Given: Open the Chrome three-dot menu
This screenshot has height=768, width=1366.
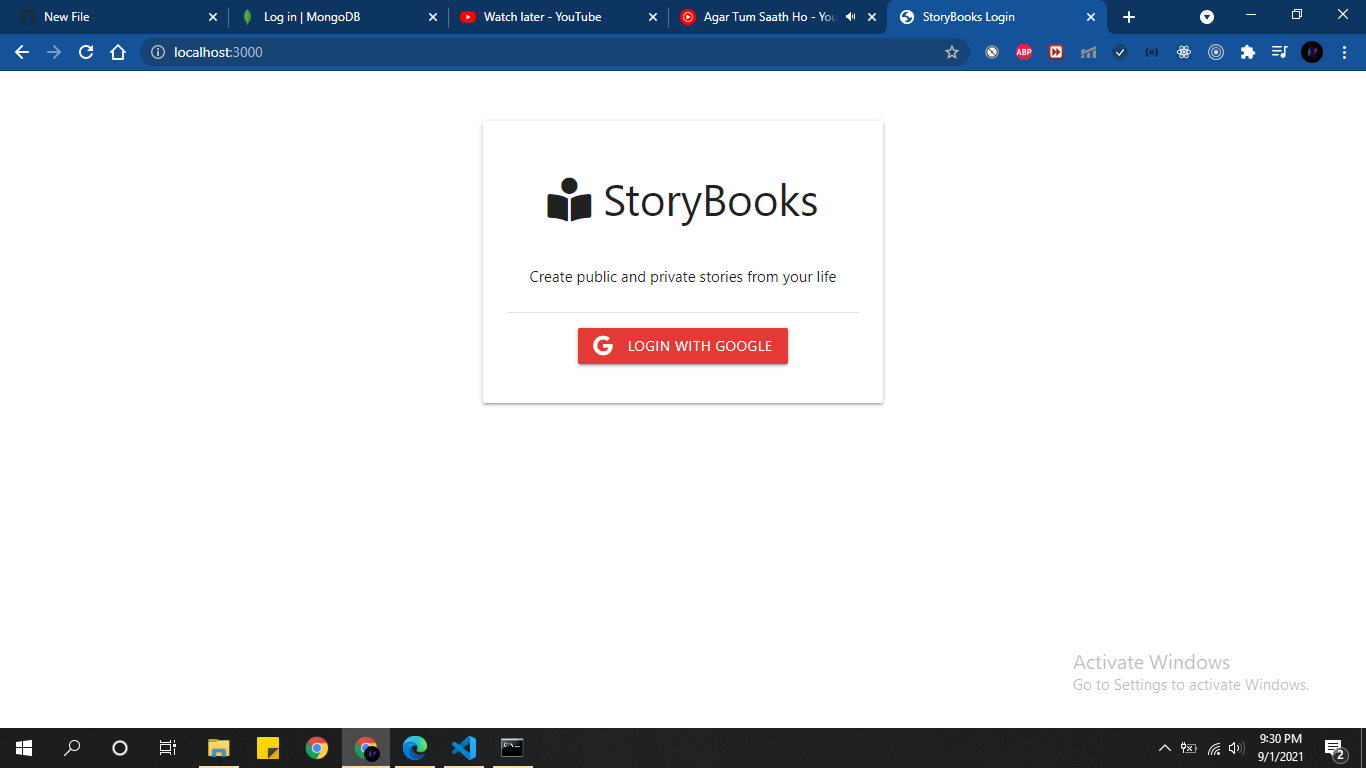Looking at the screenshot, I should pos(1344,52).
